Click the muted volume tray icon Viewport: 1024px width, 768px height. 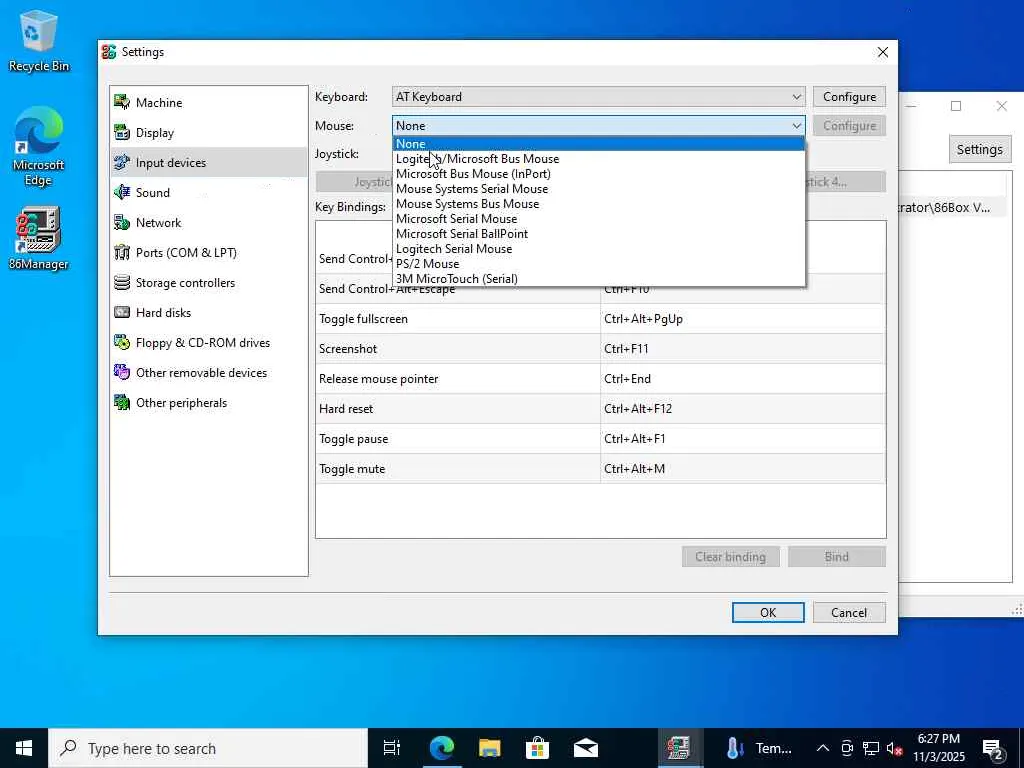(x=894, y=748)
